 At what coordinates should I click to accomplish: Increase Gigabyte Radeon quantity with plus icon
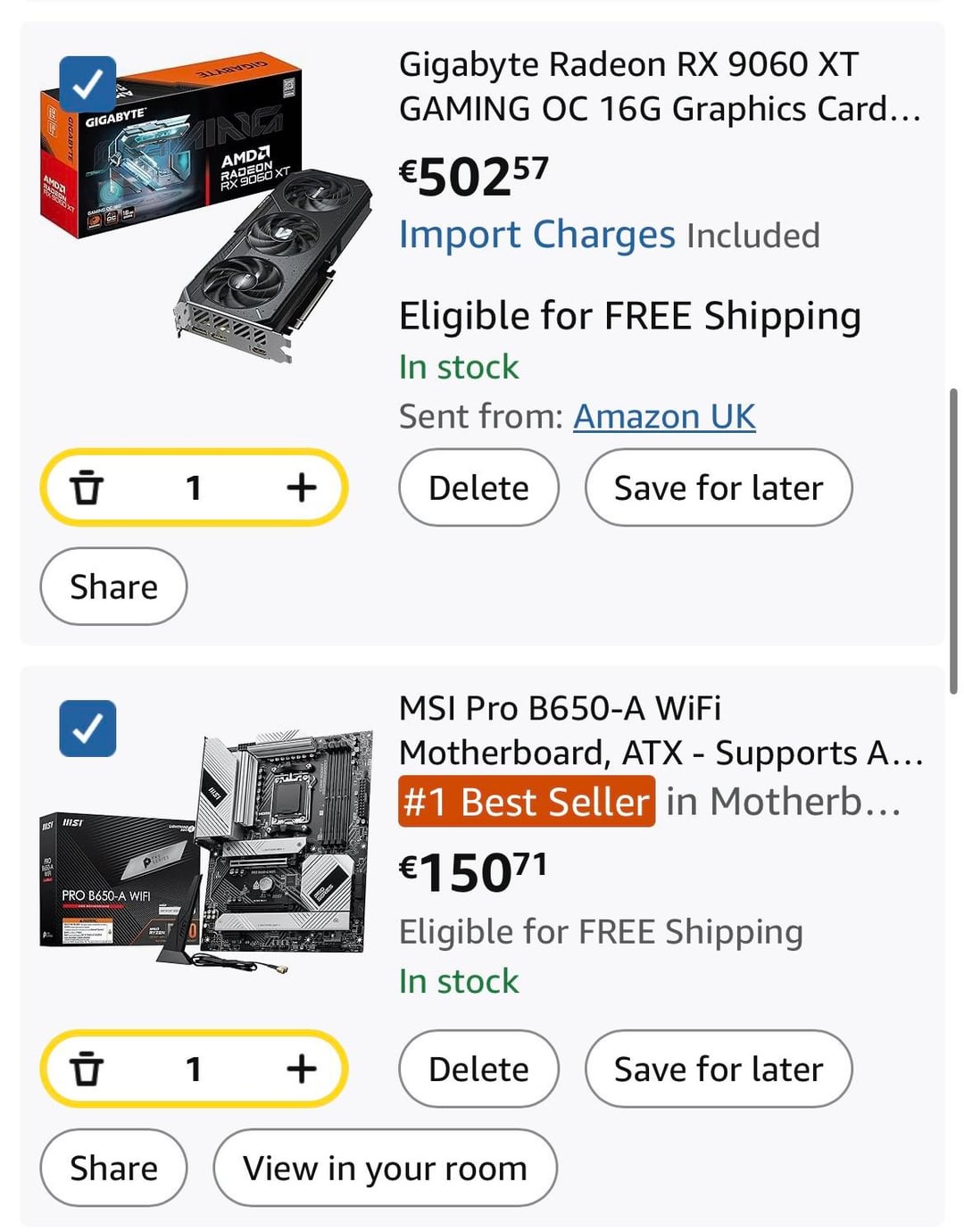[302, 487]
